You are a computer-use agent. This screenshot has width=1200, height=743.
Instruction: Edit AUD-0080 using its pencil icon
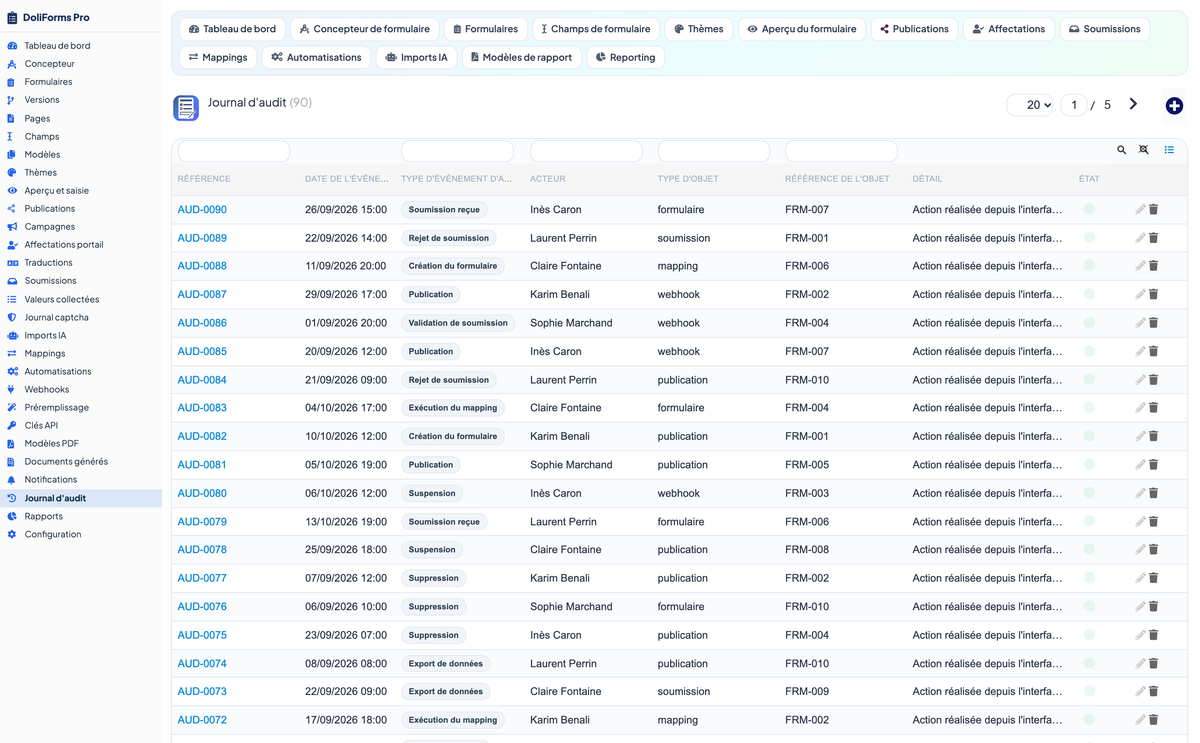[1140, 493]
